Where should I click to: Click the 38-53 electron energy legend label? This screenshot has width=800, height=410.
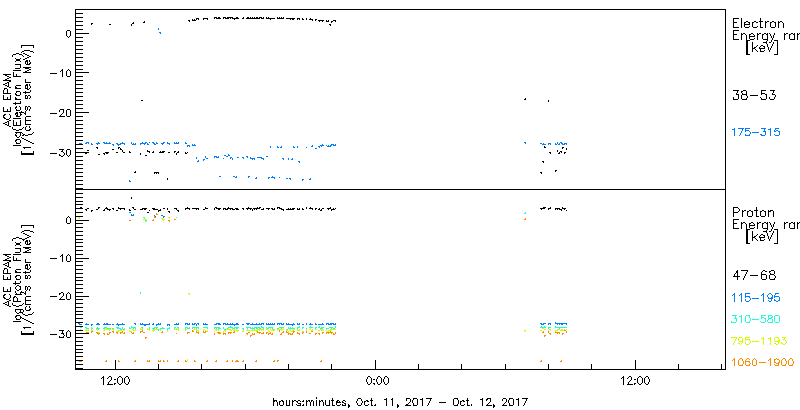coord(754,95)
